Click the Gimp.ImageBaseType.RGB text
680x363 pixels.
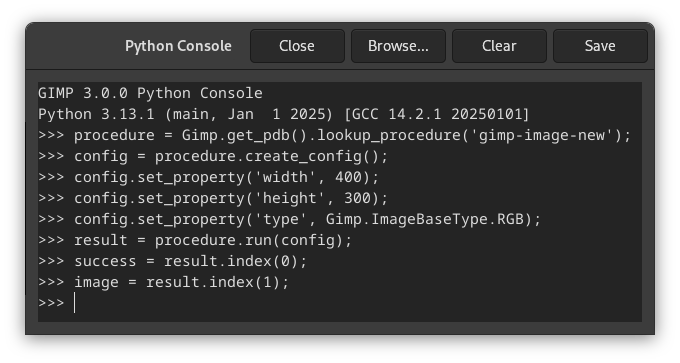click(x=425, y=219)
